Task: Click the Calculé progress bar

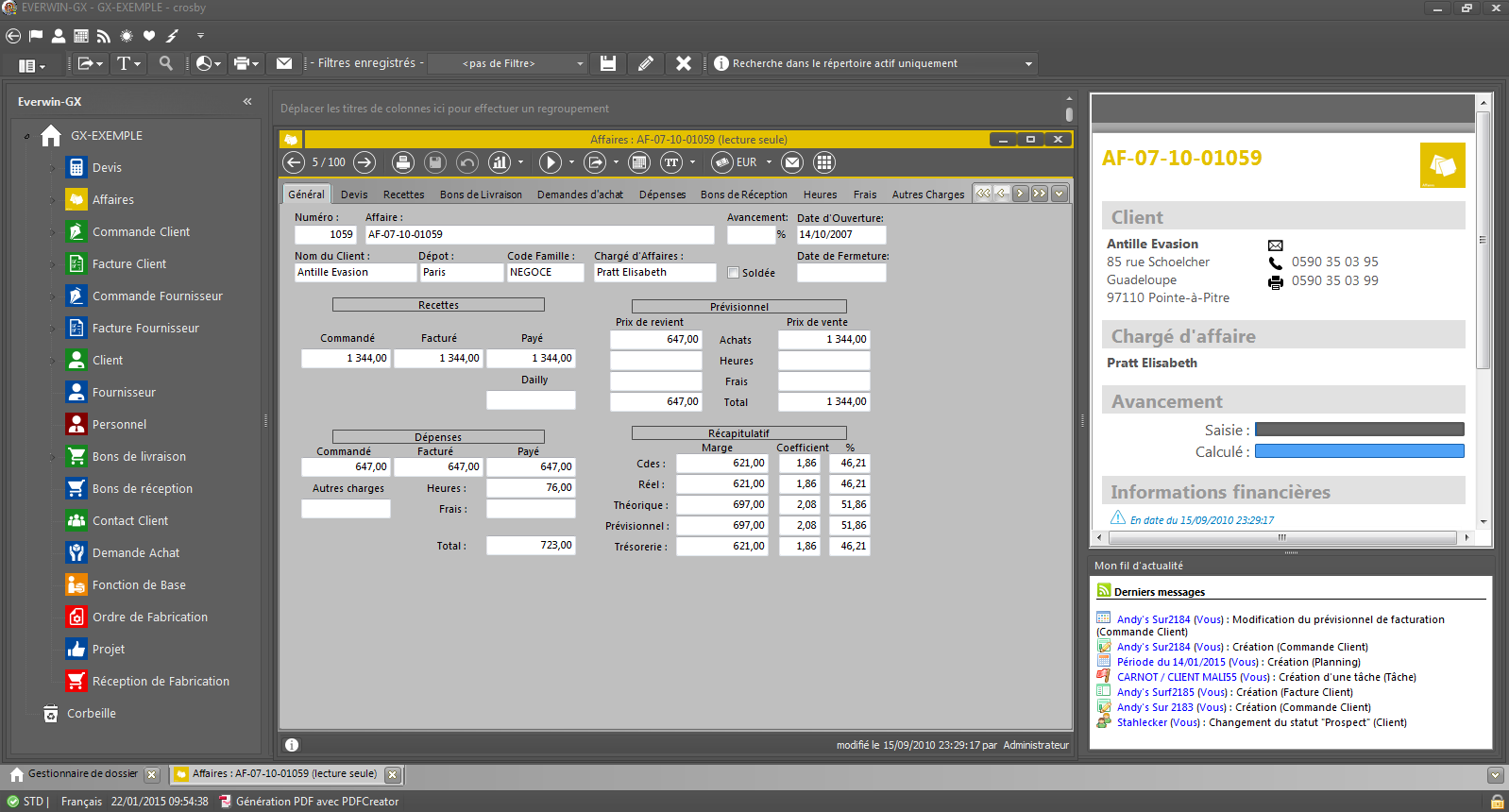Action: pos(1359,451)
